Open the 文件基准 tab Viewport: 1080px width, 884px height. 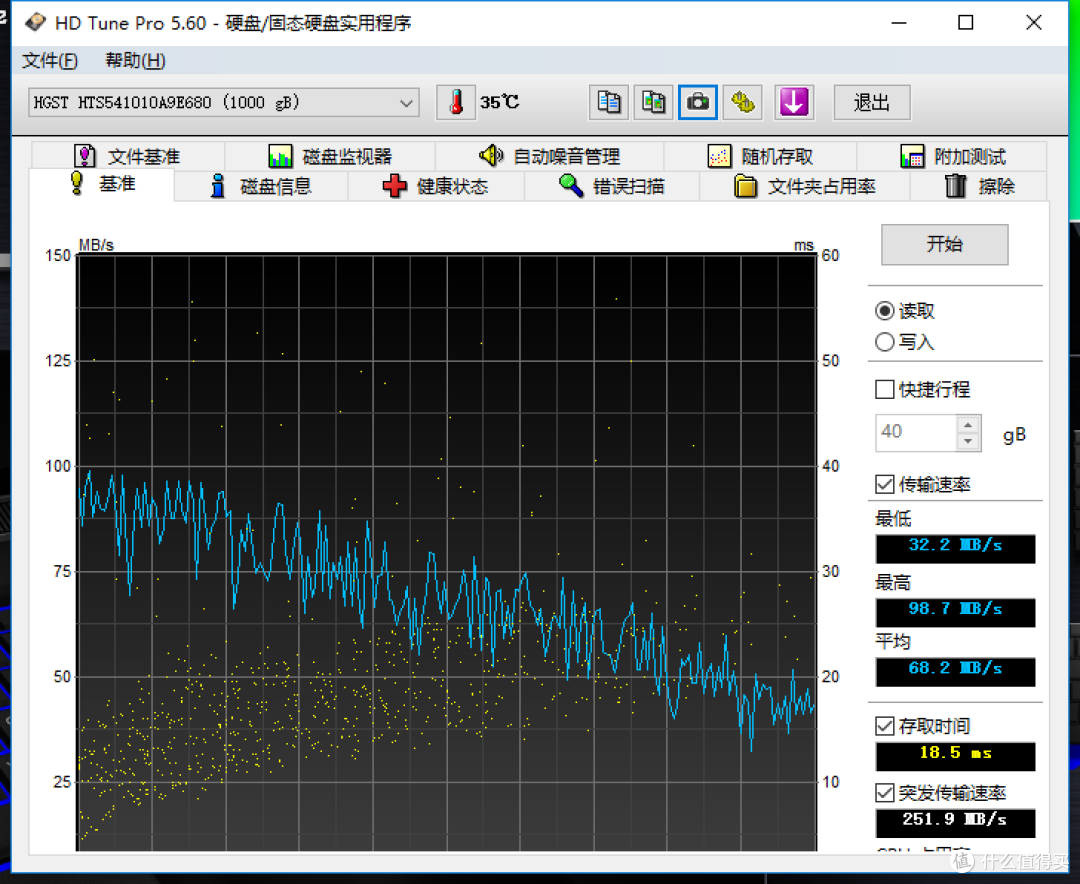point(127,156)
